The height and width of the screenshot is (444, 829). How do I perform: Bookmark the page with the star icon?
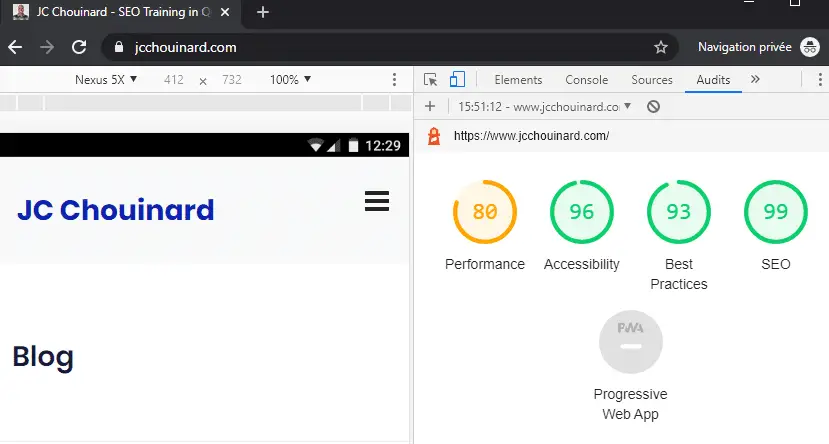[661, 47]
